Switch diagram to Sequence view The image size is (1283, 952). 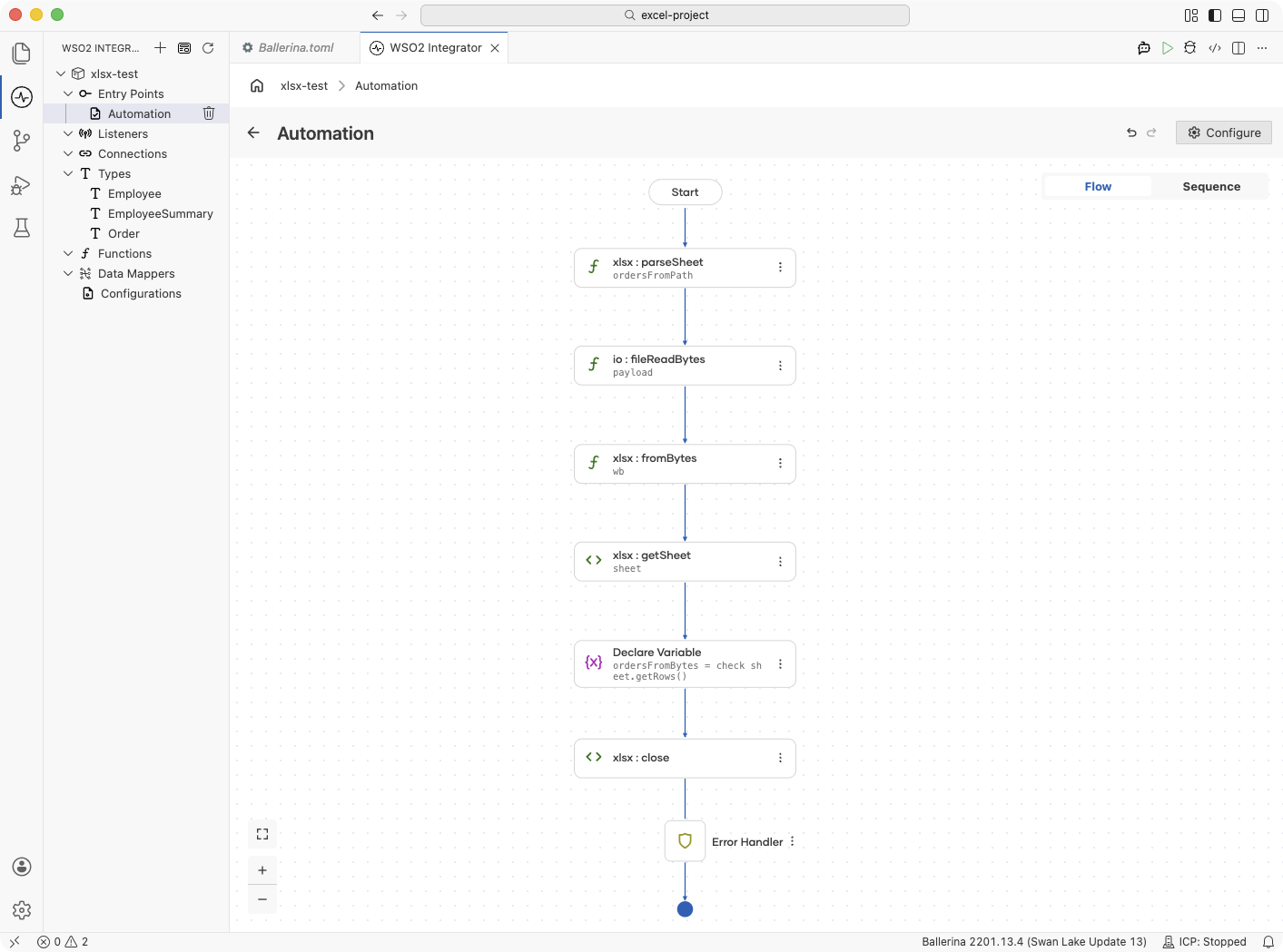[x=1211, y=187]
